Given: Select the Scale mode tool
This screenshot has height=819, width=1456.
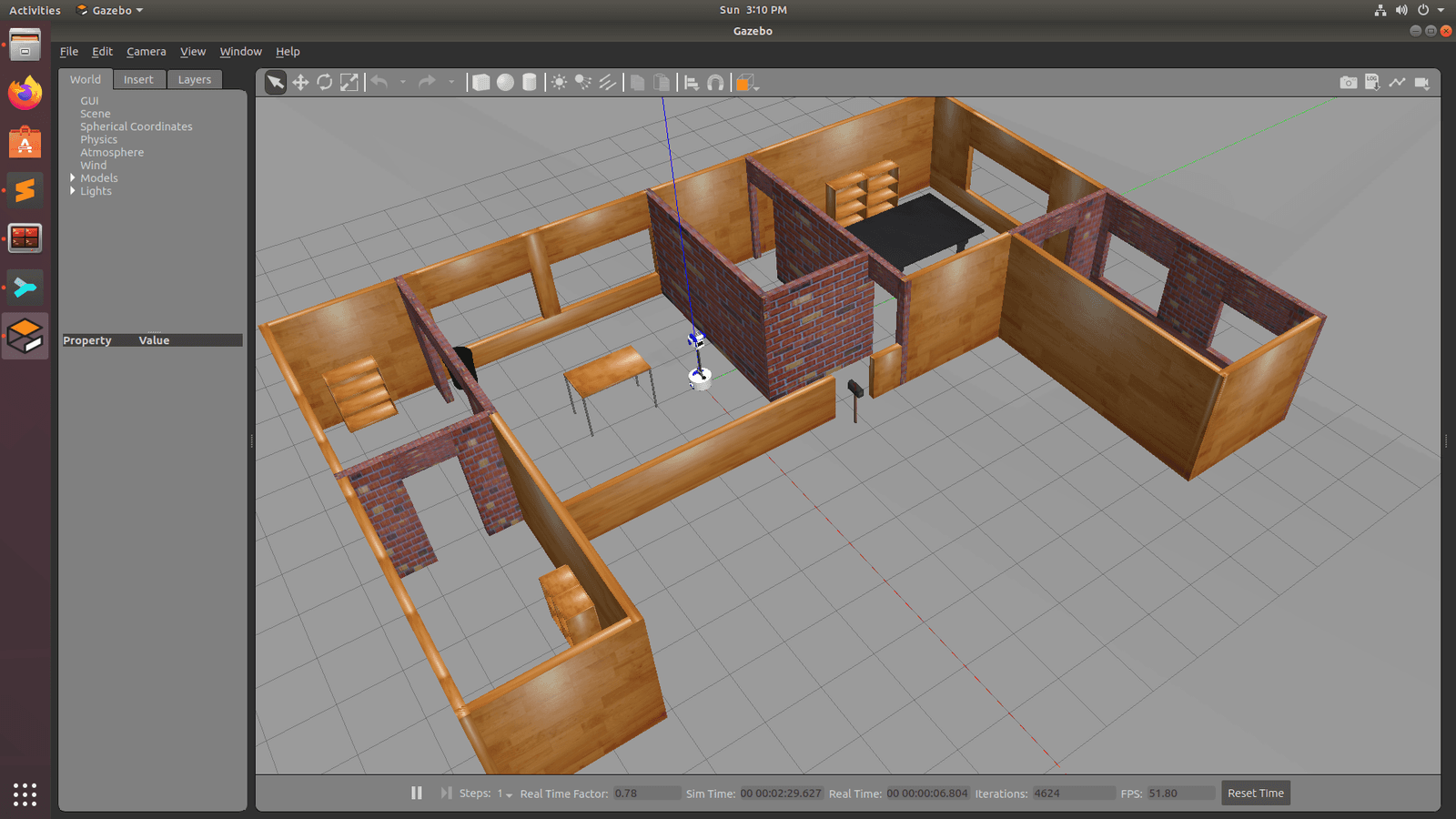Looking at the screenshot, I should 349,83.
